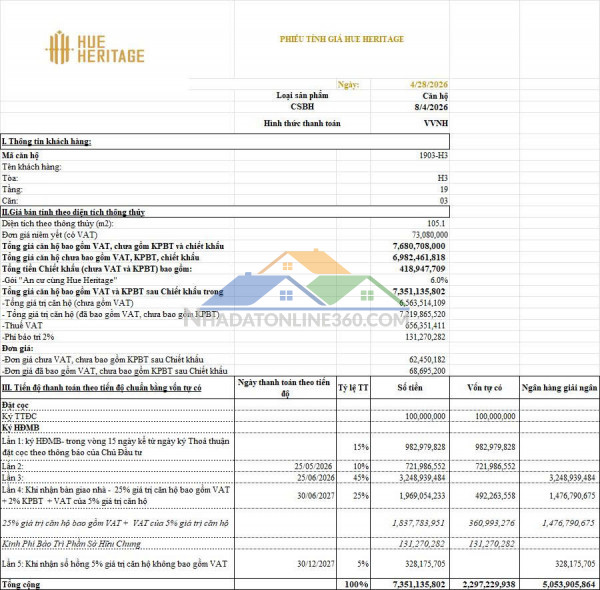The image size is (600, 590).
Task: Select Lần 5 date '30/12/2027'
Action: (x=316, y=564)
